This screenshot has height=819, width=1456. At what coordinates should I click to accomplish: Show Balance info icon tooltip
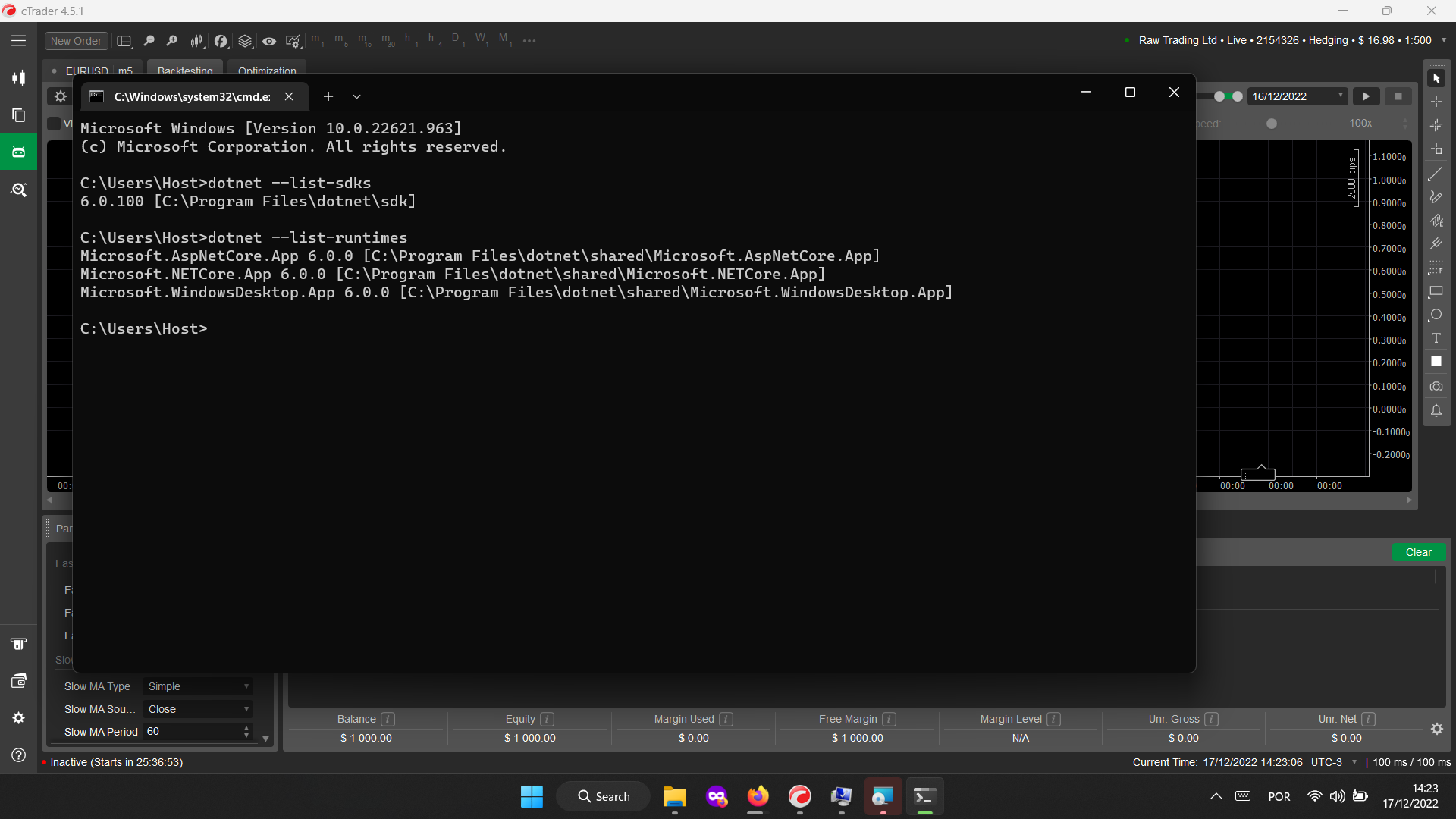click(388, 719)
